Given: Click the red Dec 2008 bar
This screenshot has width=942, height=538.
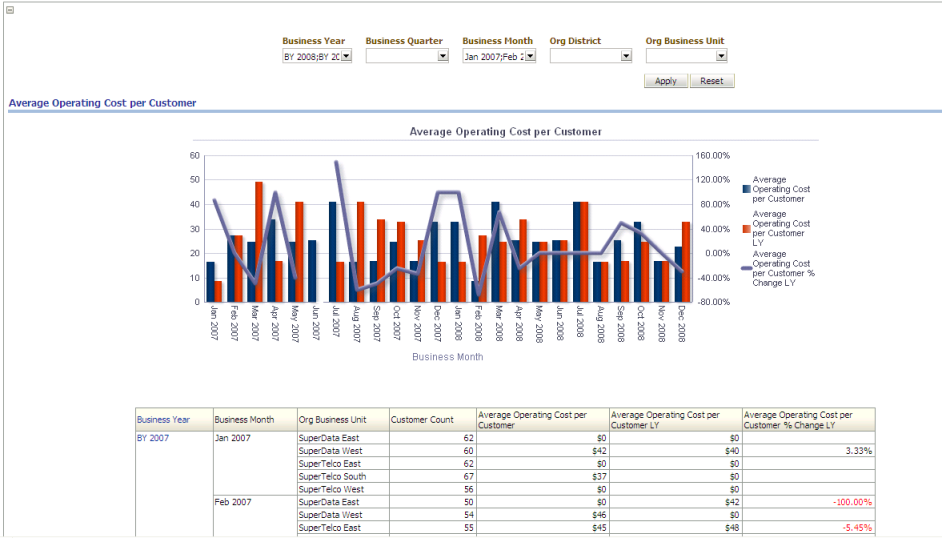Looking at the screenshot, I should (686, 262).
